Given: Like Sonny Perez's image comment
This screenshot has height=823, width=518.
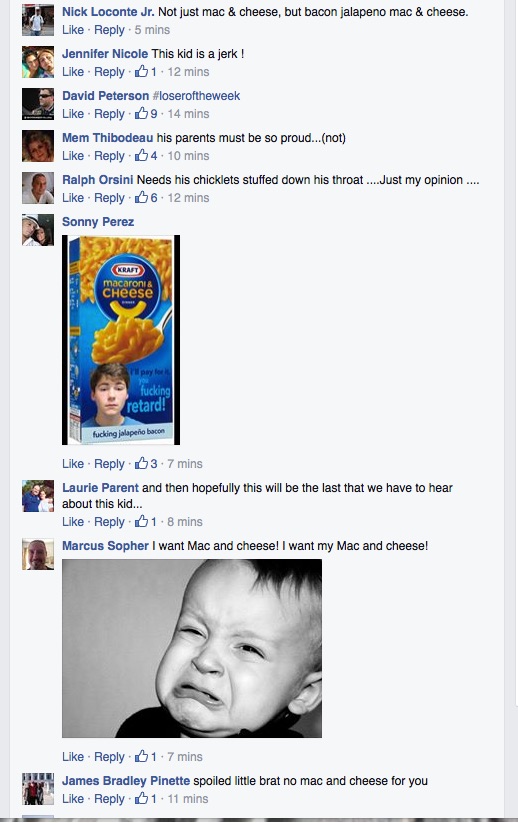Looking at the screenshot, I should 73,463.
